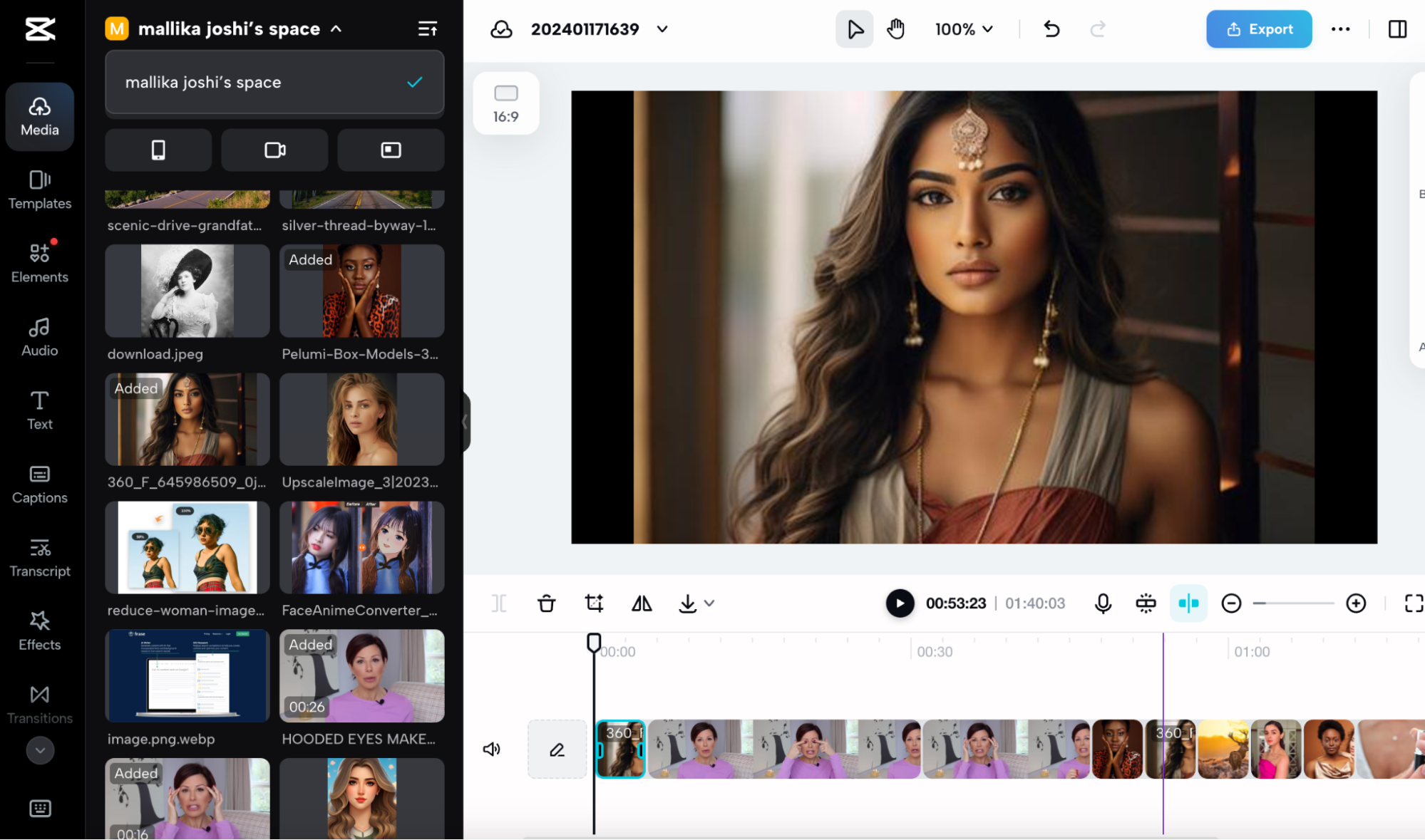Click the split clip tool

click(499, 603)
